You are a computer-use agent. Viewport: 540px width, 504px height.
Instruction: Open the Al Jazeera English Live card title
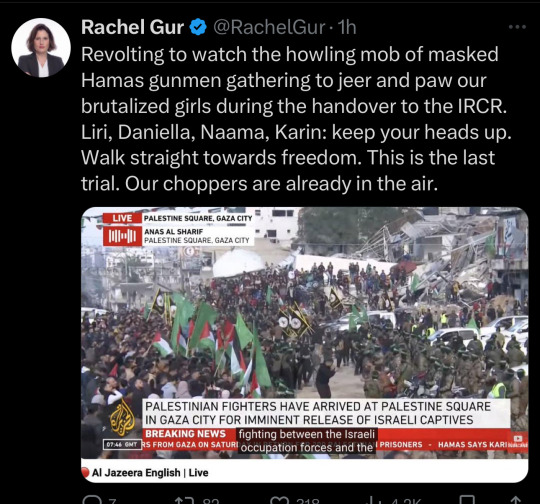[150, 472]
